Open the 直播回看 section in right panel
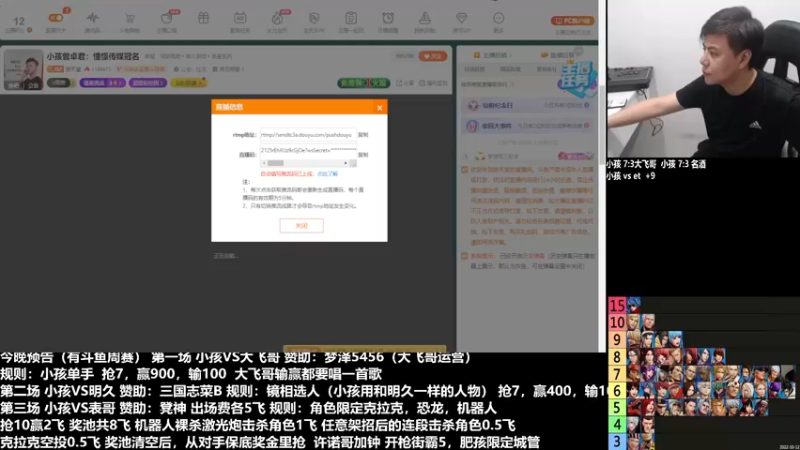 pyautogui.click(x=559, y=55)
